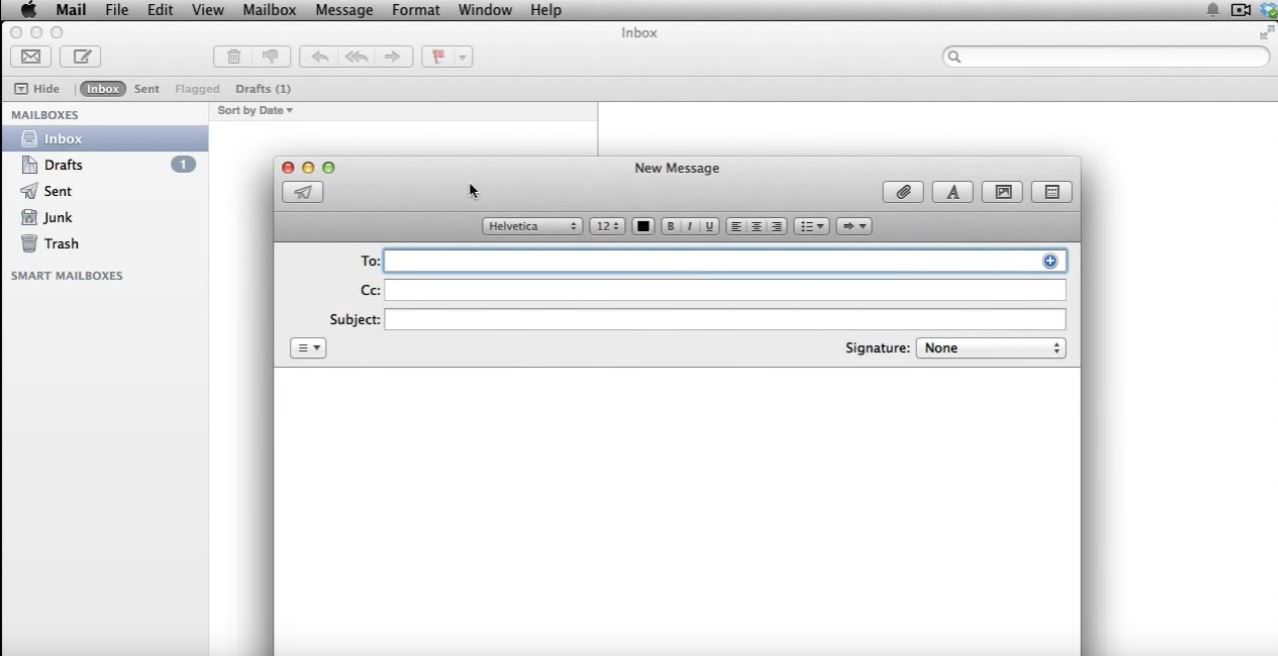This screenshot has height=656, width=1278.
Task: Click the Trash can sidebar icon
Action: click(x=29, y=243)
